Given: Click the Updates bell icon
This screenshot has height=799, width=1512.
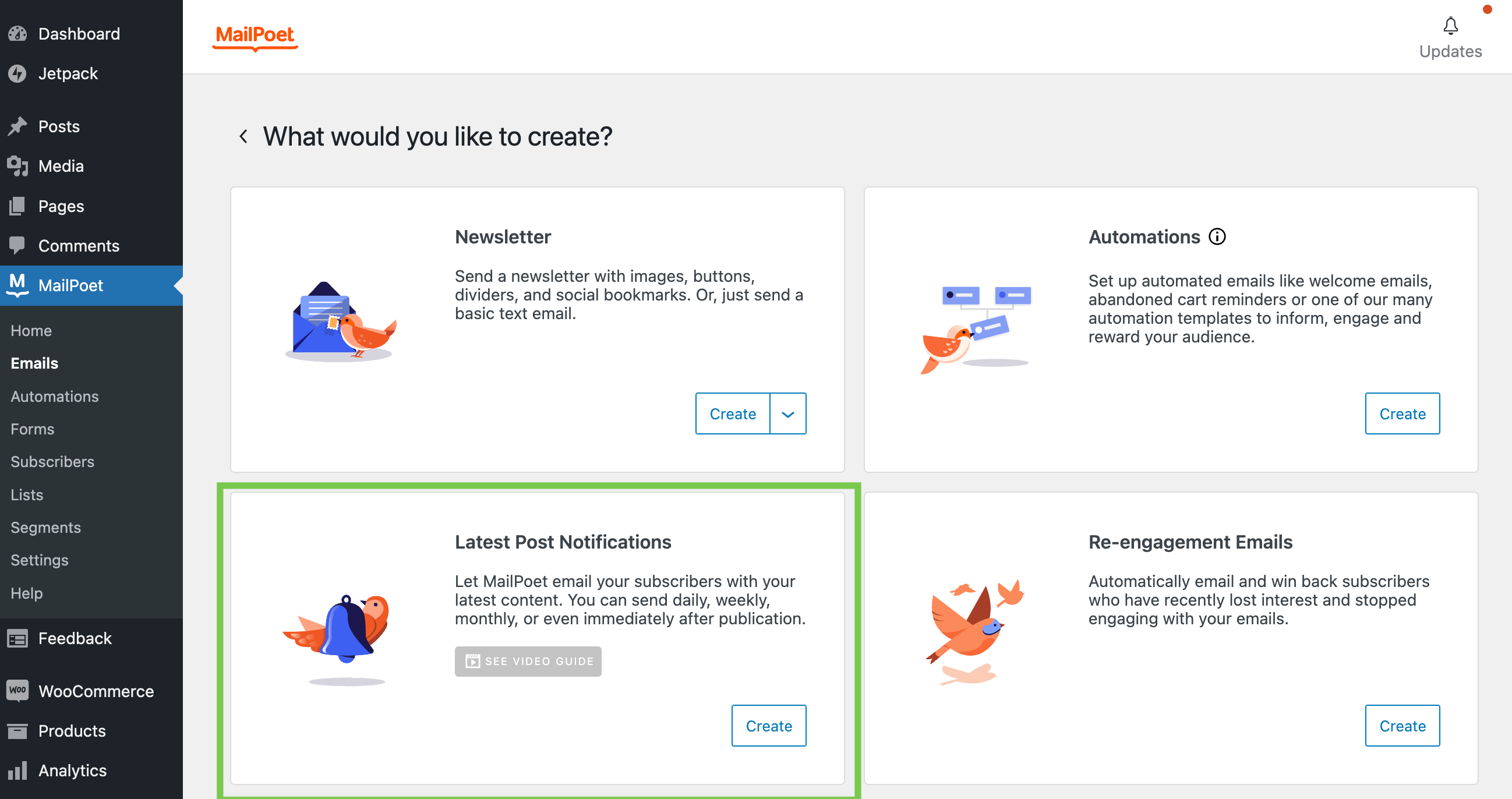Looking at the screenshot, I should click(x=1450, y=26).
